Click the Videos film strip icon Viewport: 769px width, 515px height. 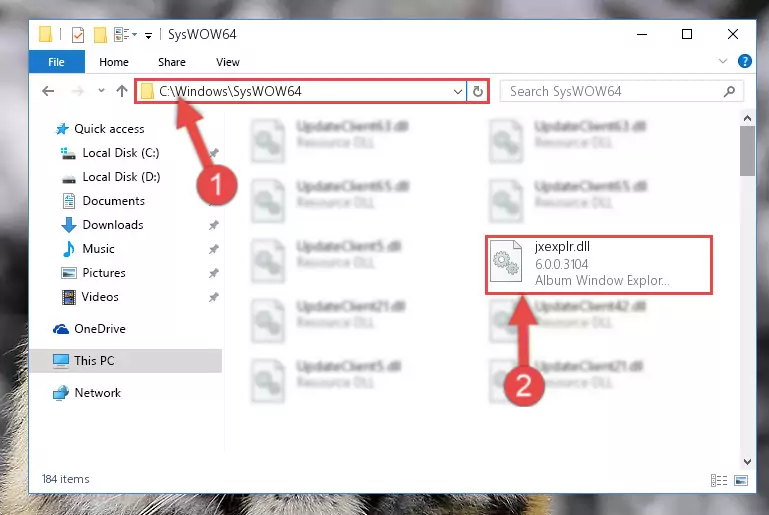[69, 297]
